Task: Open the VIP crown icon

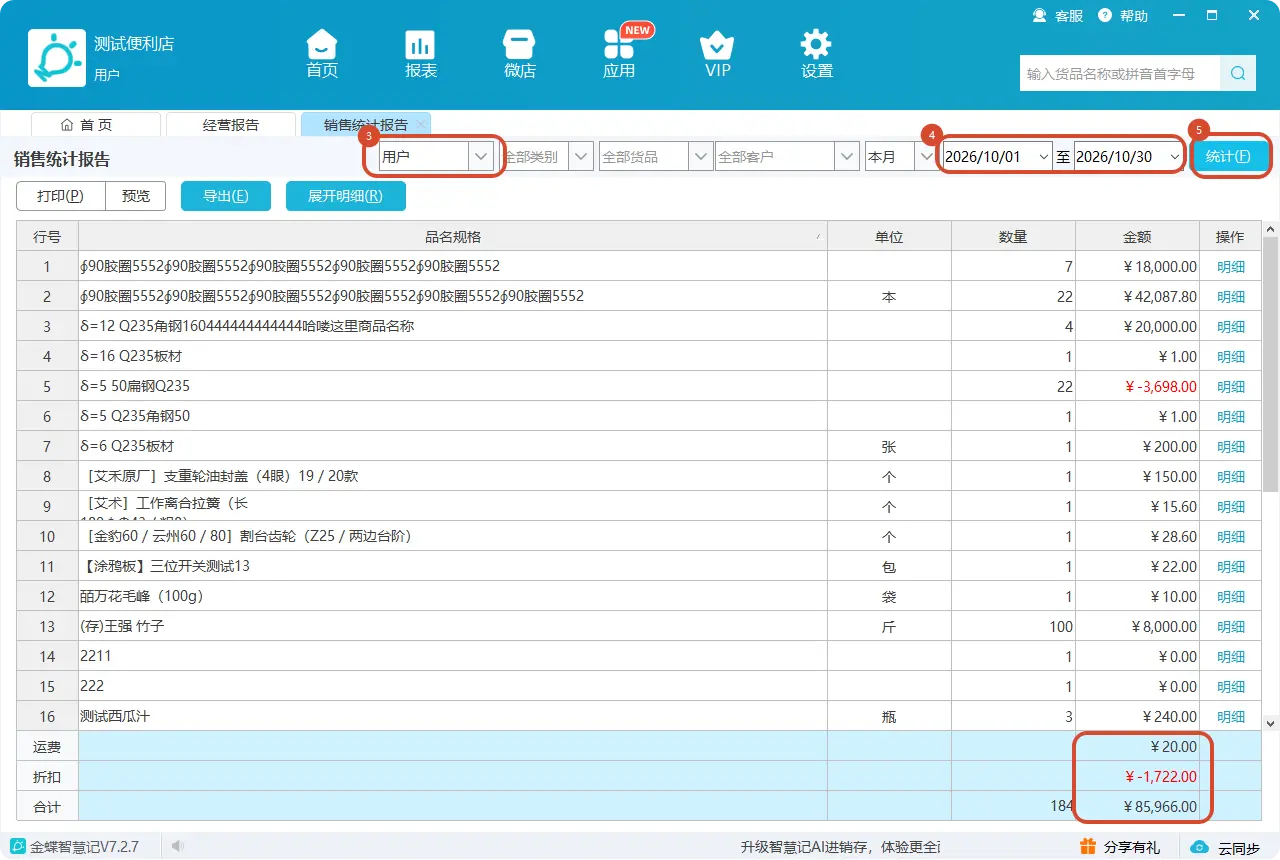Action: pyautogui.click(x=717, y=45)
